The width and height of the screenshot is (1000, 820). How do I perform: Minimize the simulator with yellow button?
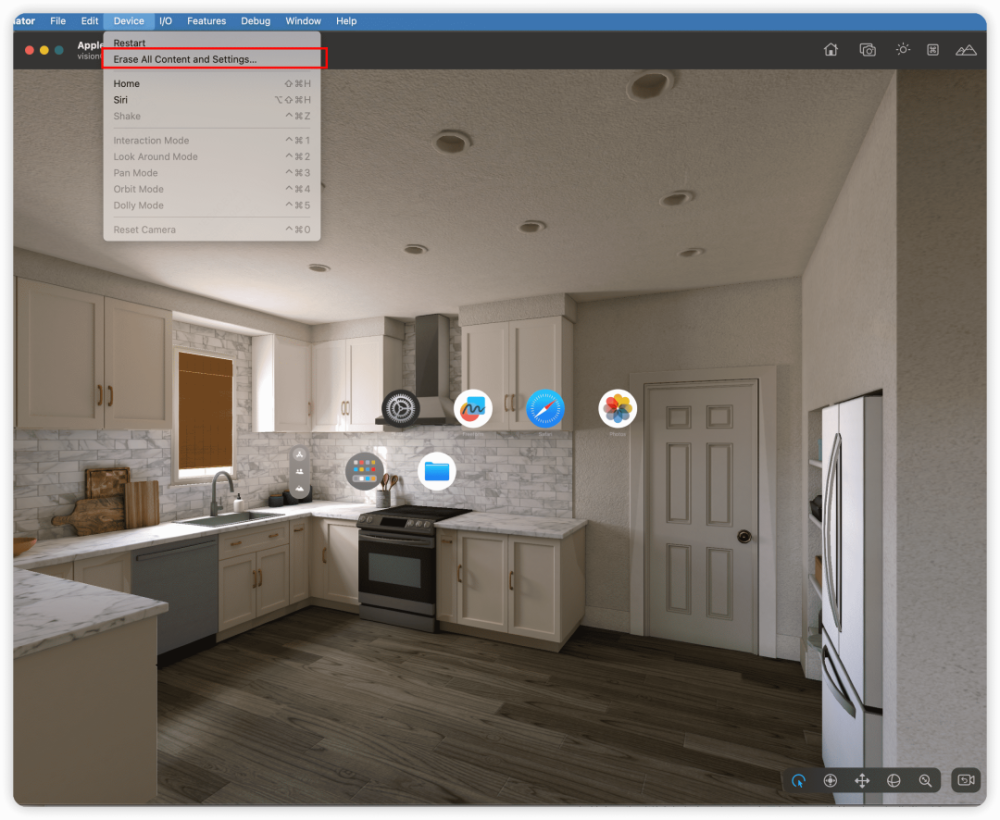pyautogui.click(x=44, y=50)
